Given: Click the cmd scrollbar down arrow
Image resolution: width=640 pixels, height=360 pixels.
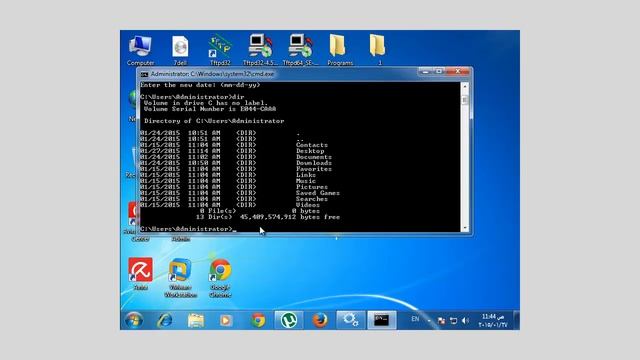Looking at the screenshot, I should [464, 228].
